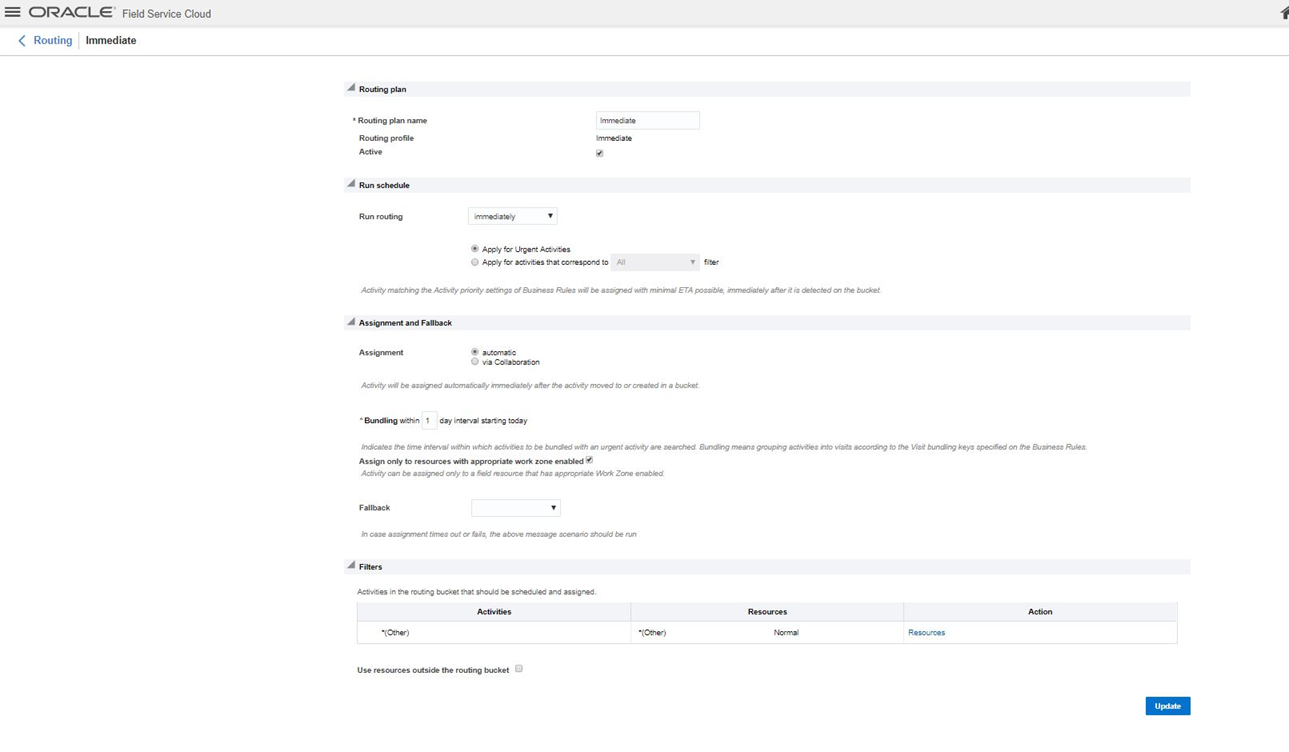Toggle the Active checkbox

tap(600, 153)
